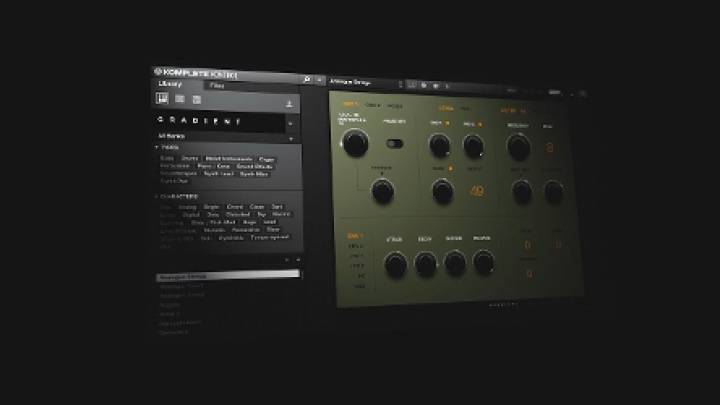Filter by Piano / Keys type tag

point(214,166)
